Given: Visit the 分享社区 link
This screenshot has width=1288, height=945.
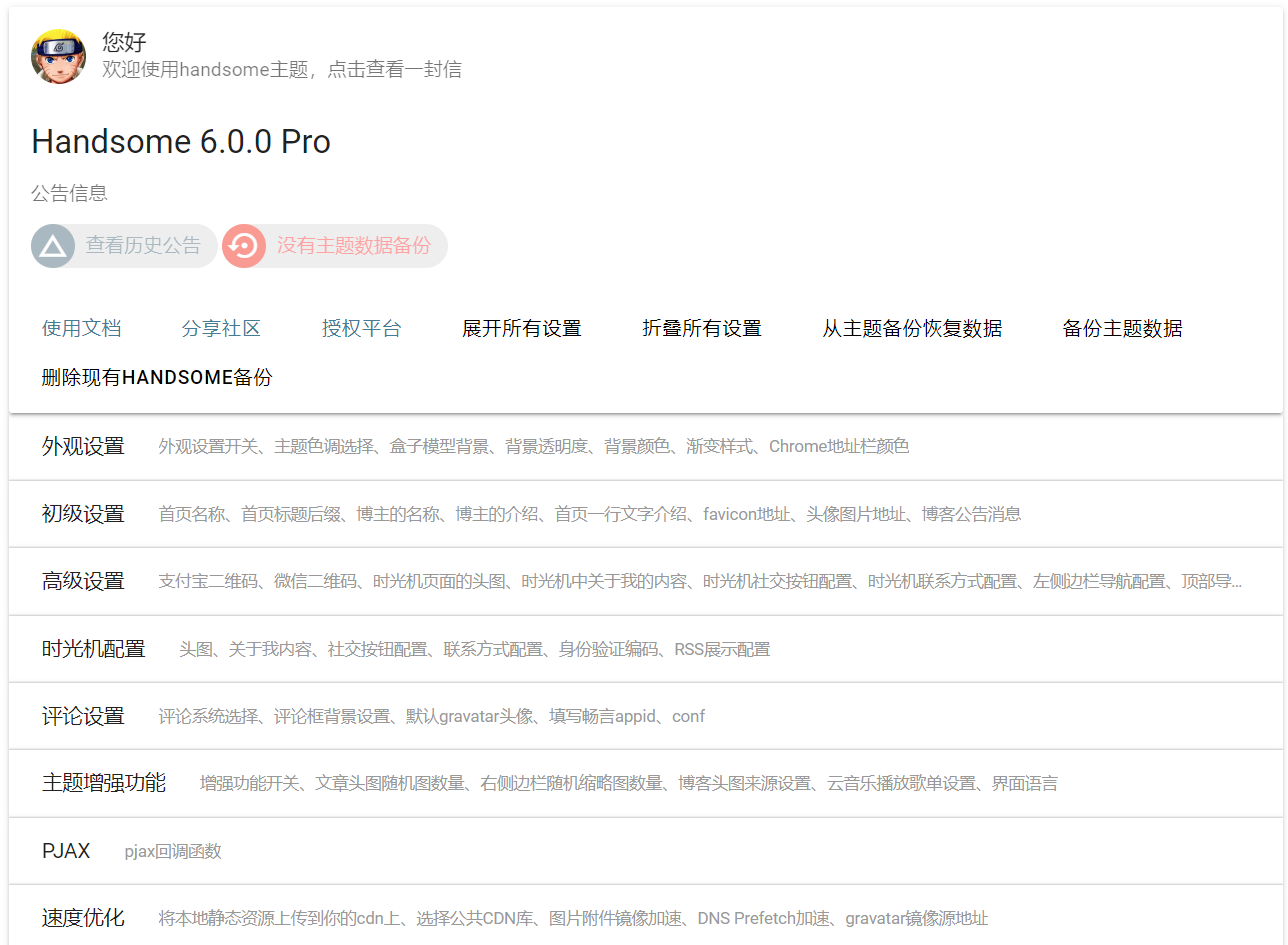Looking at the screenshot, I should [221, 328].
